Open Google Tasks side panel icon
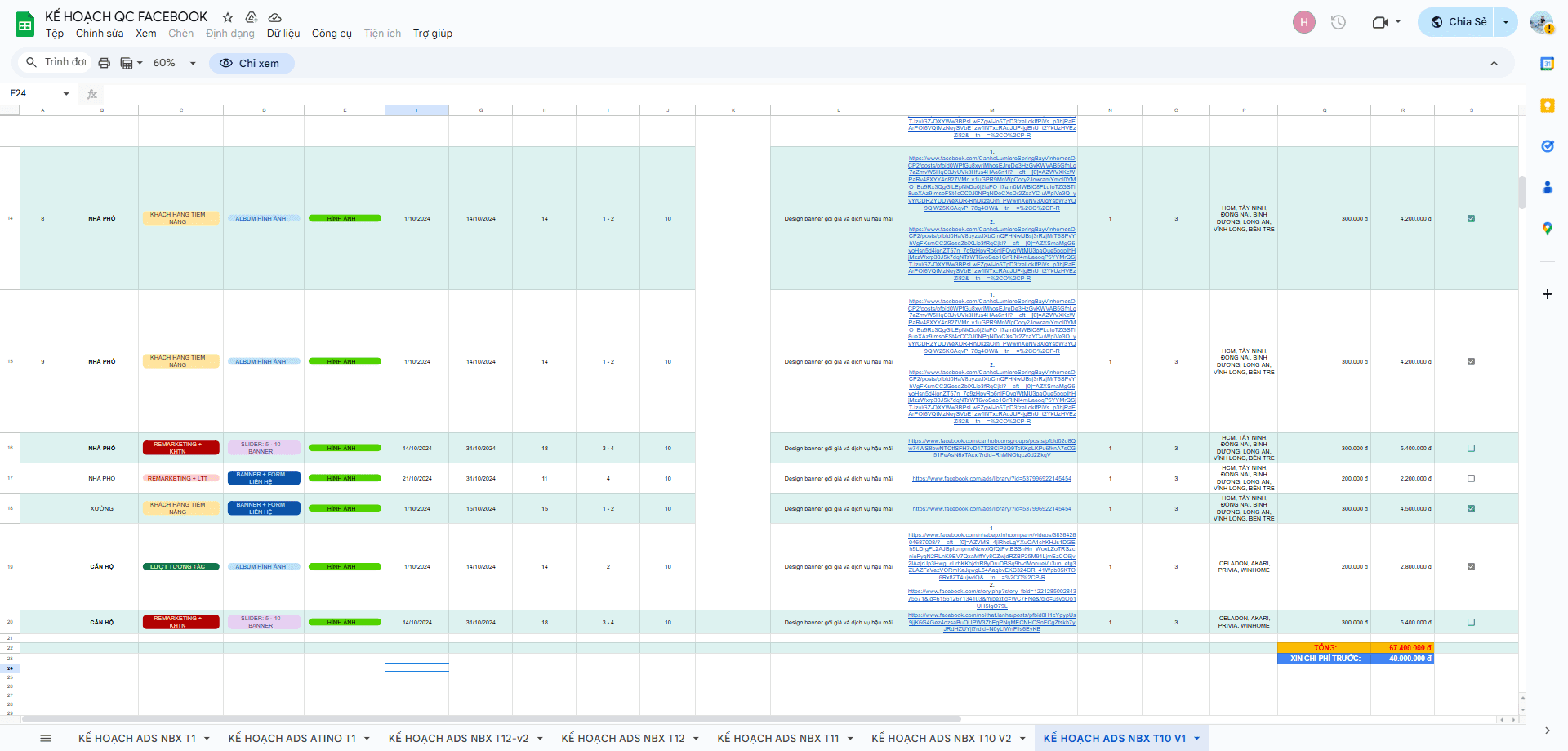The width and height of the screenshot is (1568, 751). click(1547, 146)
